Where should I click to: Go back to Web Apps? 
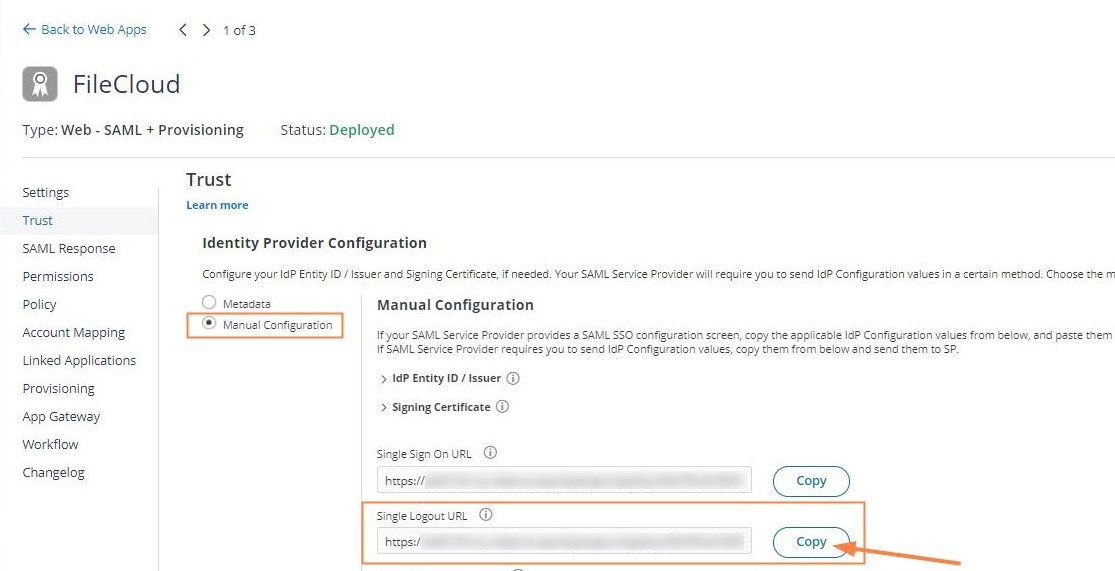coord(85,30)
